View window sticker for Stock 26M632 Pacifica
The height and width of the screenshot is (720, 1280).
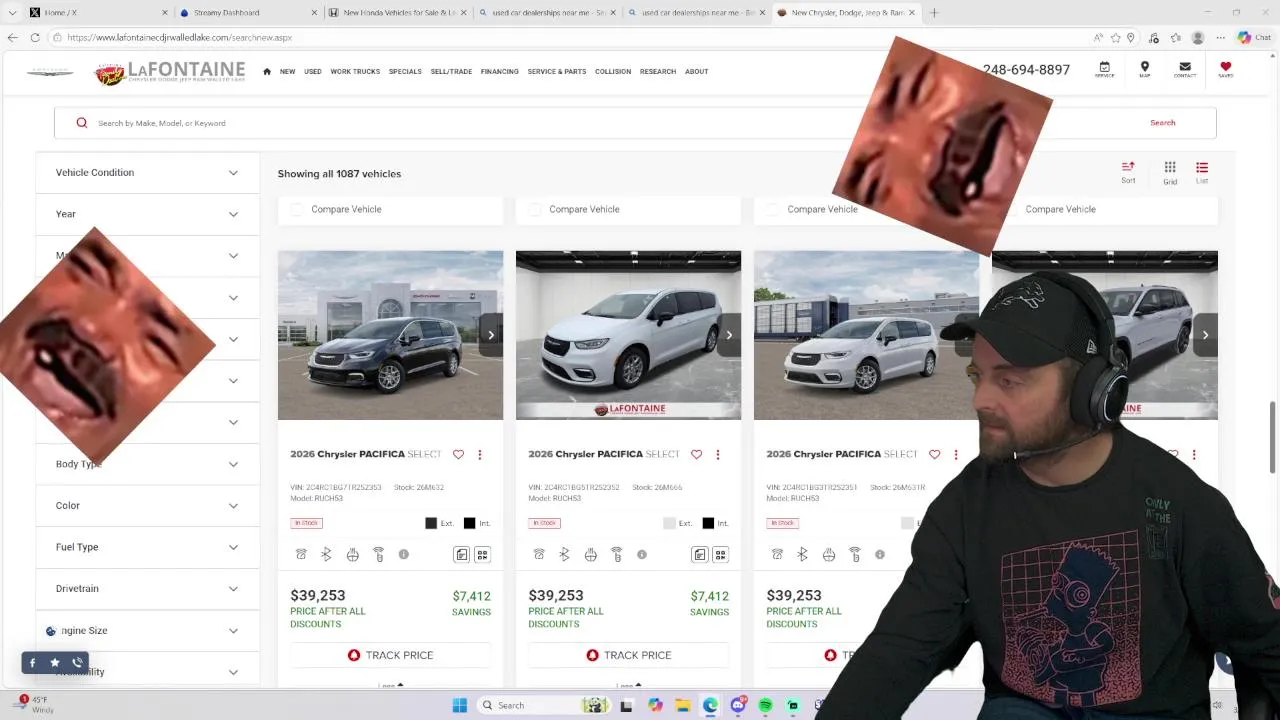(x=461, y=554)
